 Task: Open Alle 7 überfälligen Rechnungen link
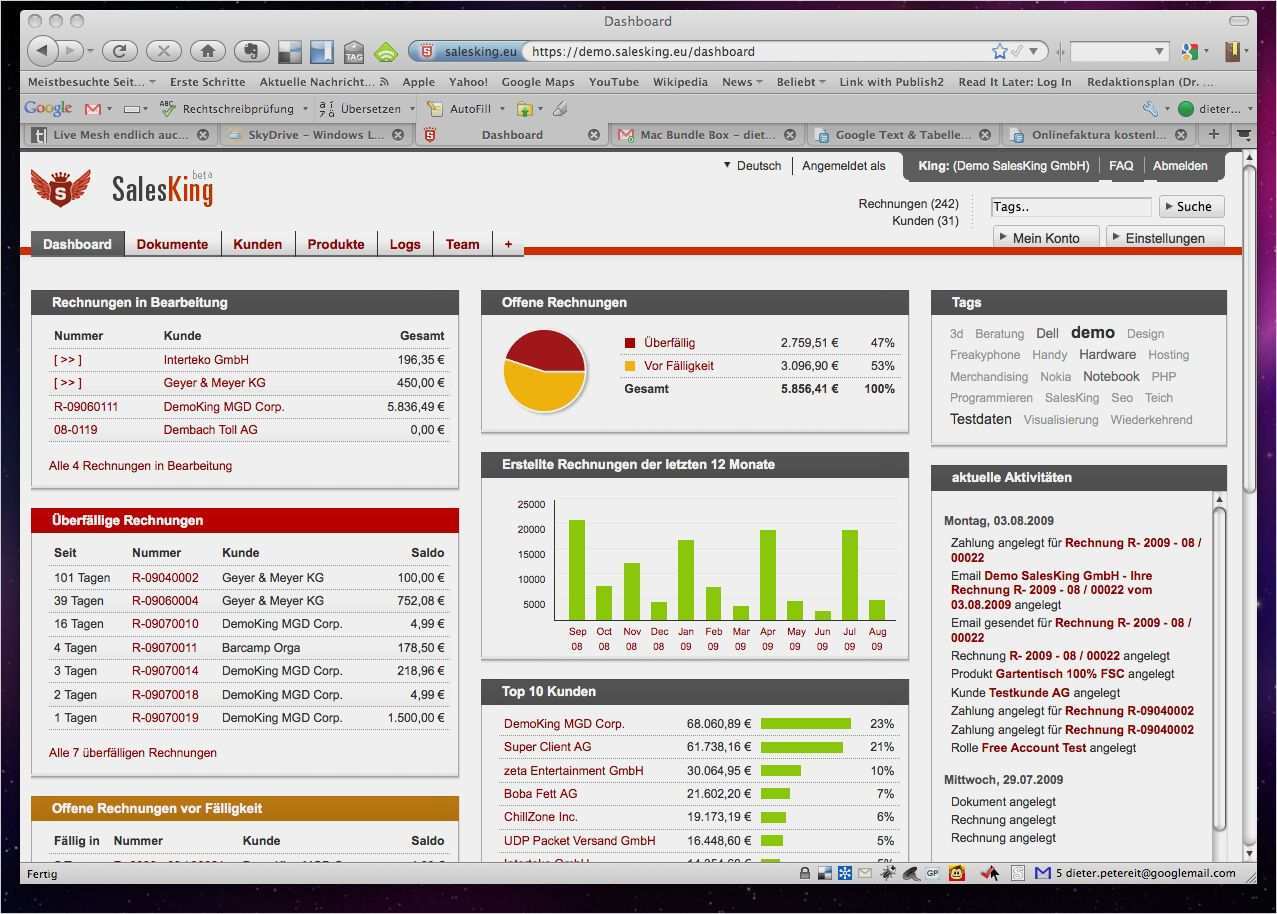pos(133,753)
